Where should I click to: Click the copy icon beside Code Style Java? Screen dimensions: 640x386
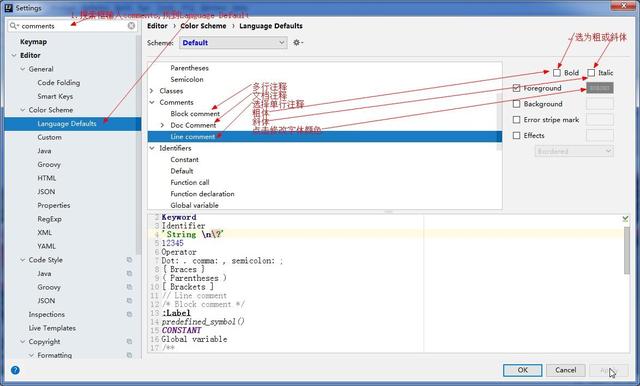[x=129, y=273]
